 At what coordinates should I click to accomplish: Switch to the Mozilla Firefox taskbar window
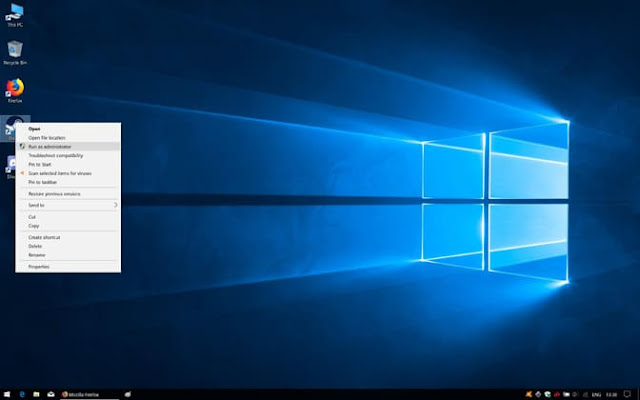point(89,394)
